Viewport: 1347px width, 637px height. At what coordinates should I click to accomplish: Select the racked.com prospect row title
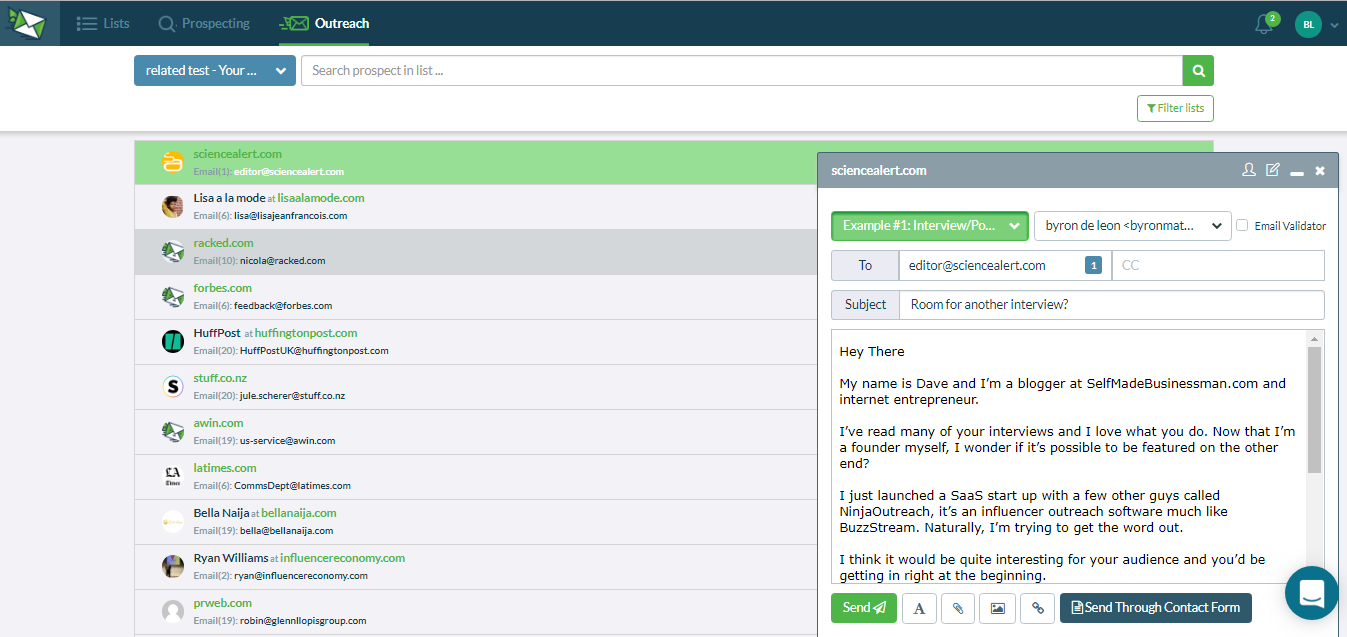[x=223, y=243]
